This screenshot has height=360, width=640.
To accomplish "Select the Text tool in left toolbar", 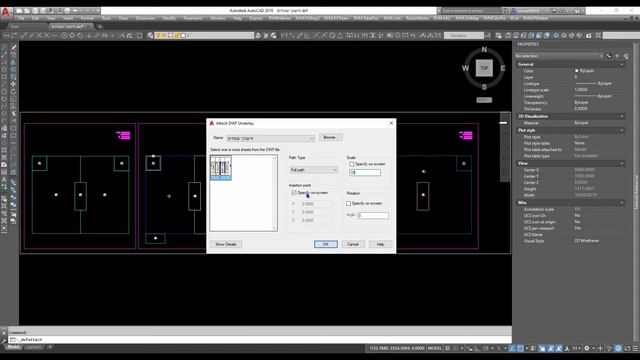I will [x=4, y=179].
